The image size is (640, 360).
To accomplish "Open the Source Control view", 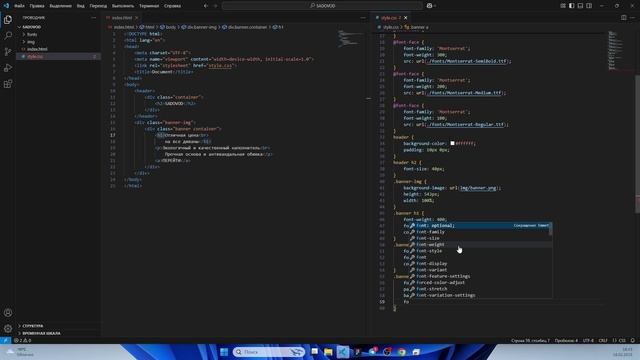I will pos(8,52).
